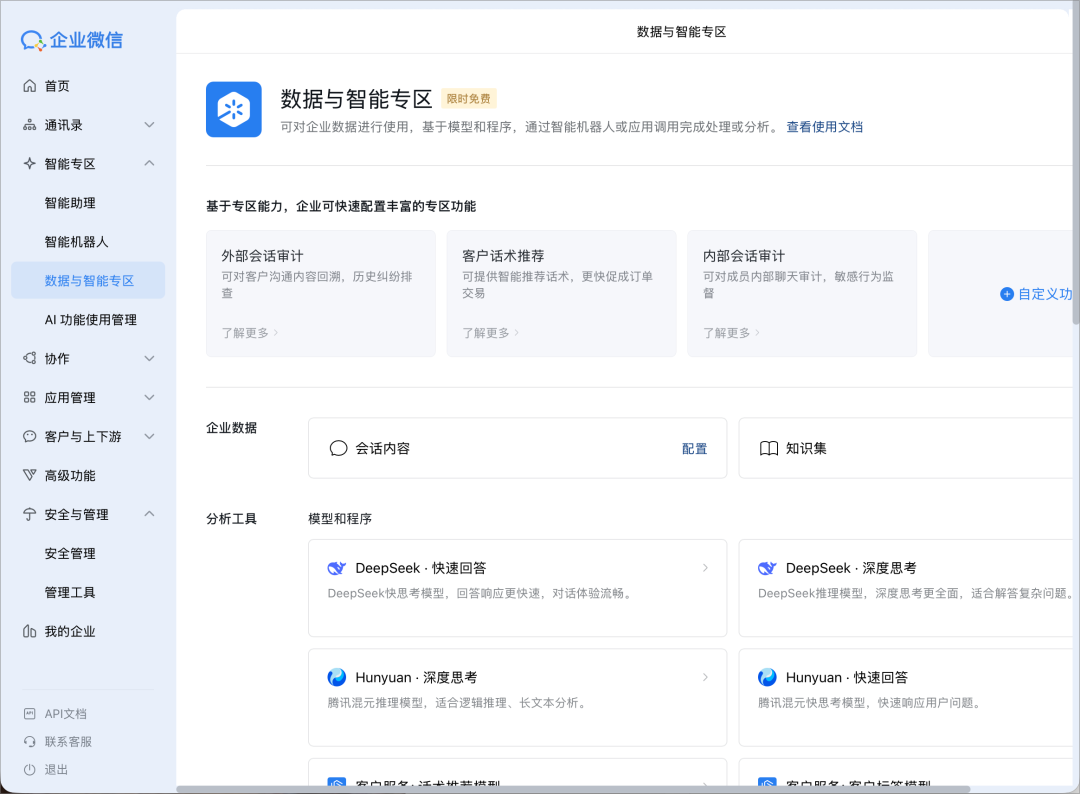Open the 查看使用文档 link
This screenshot has height=794, width=1080.
coord(824,127)
